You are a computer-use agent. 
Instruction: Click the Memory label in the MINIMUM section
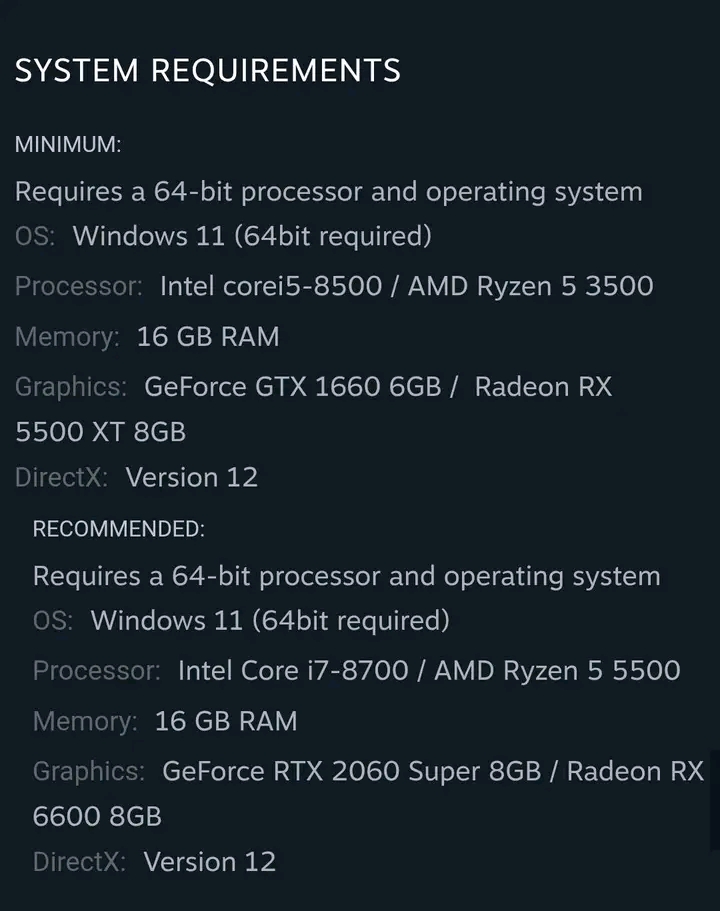[68, 337]
